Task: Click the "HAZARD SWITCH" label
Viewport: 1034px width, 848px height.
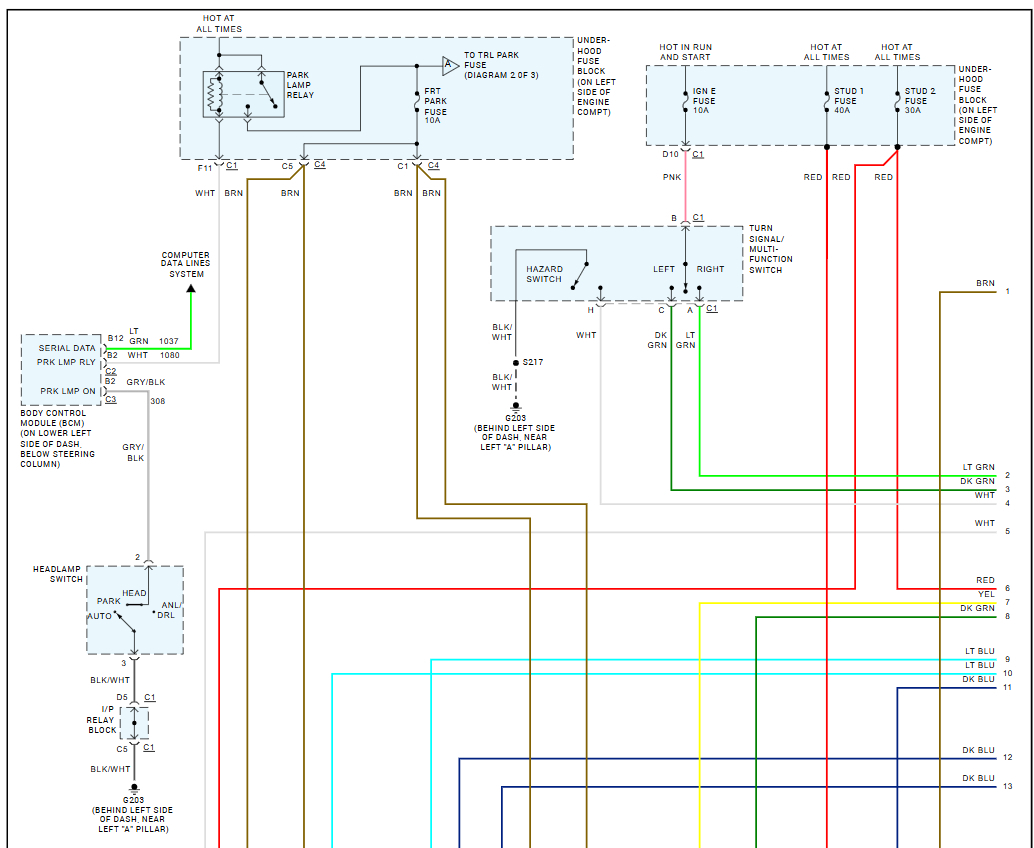Action: (544, 274)
